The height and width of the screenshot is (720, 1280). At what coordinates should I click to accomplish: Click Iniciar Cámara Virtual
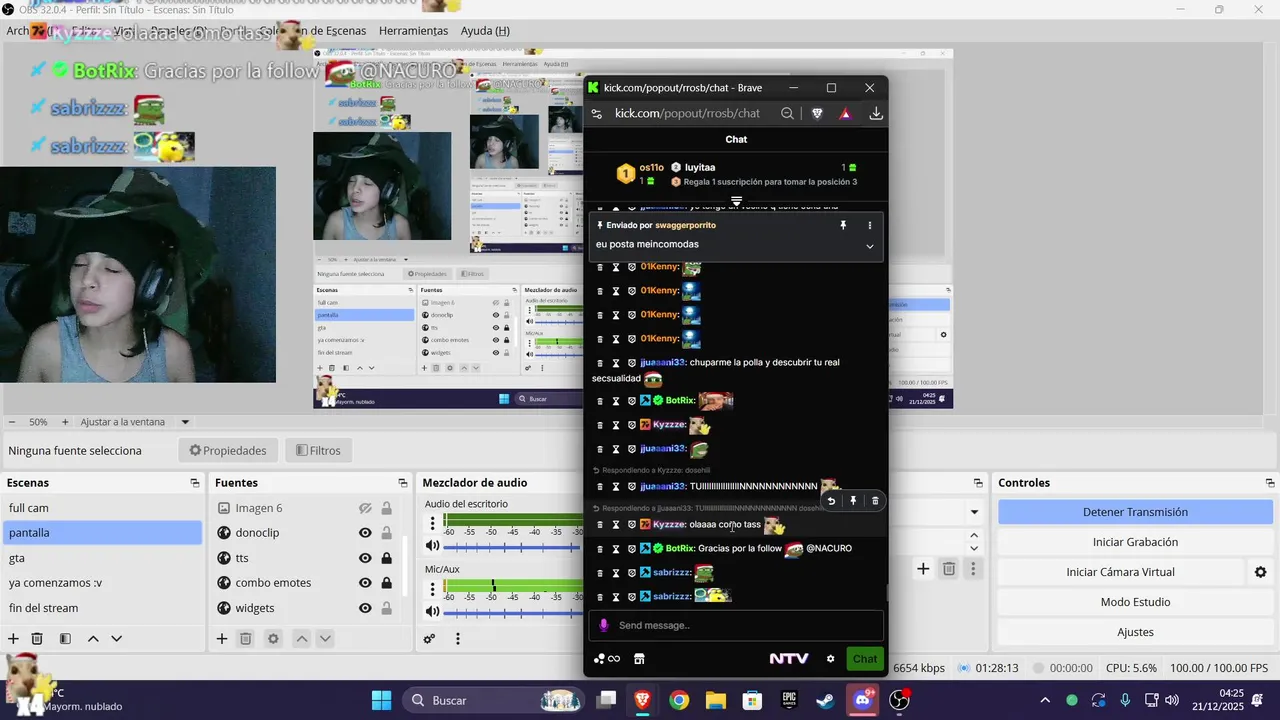pos(1120,572)
